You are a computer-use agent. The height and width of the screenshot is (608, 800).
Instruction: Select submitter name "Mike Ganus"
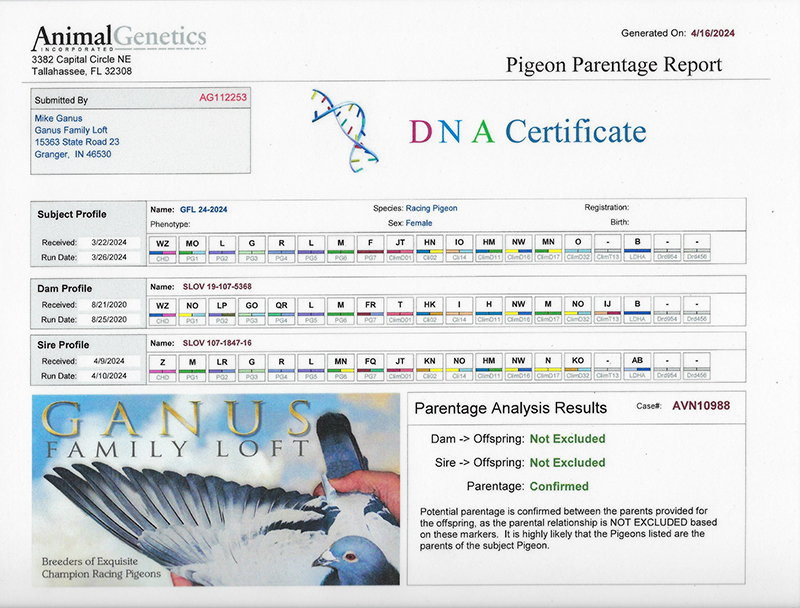pyautogui.click(x=58, y=118)
